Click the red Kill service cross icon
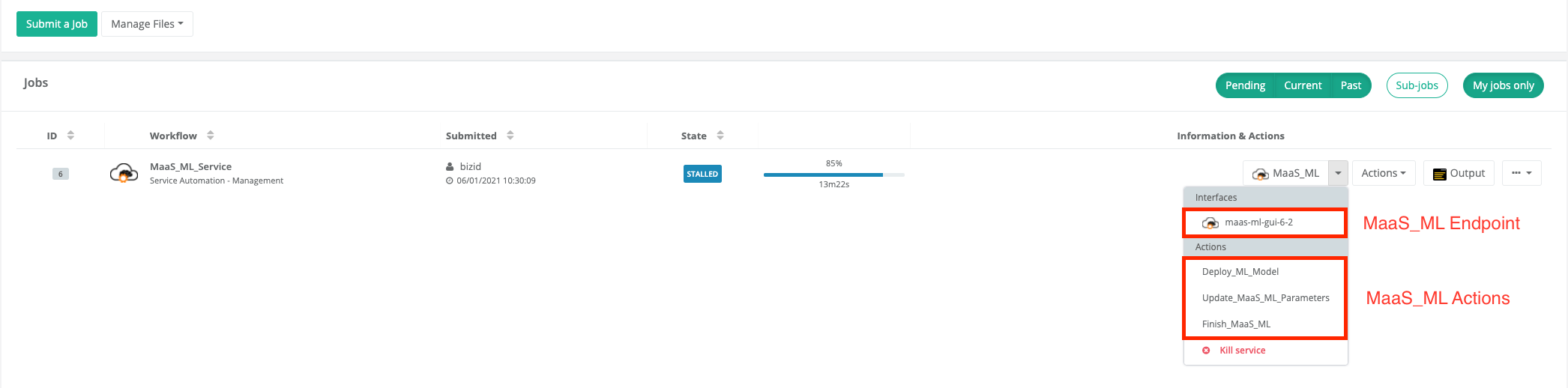1568x388 pixels. 1206,351
